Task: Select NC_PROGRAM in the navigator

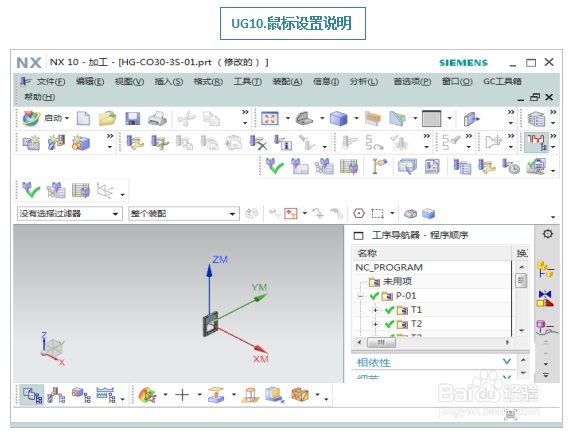Action: 389,268
